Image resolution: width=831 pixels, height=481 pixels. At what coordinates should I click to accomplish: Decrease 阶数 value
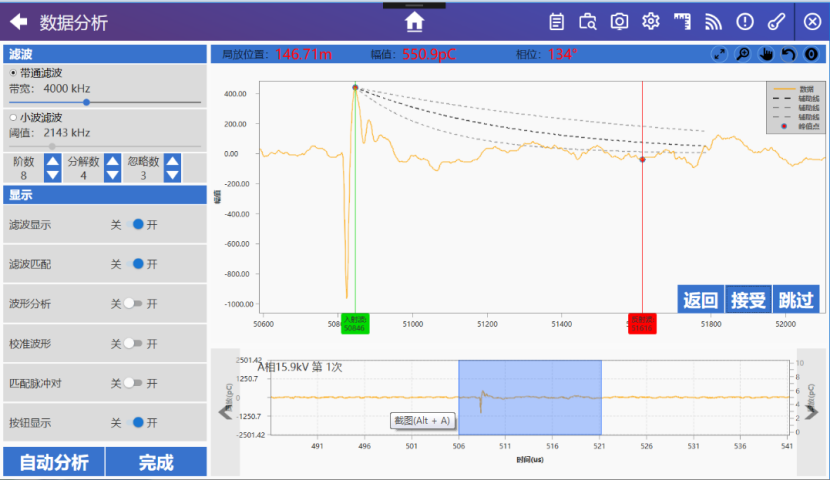pyautogui.click(x=52, y=175)
